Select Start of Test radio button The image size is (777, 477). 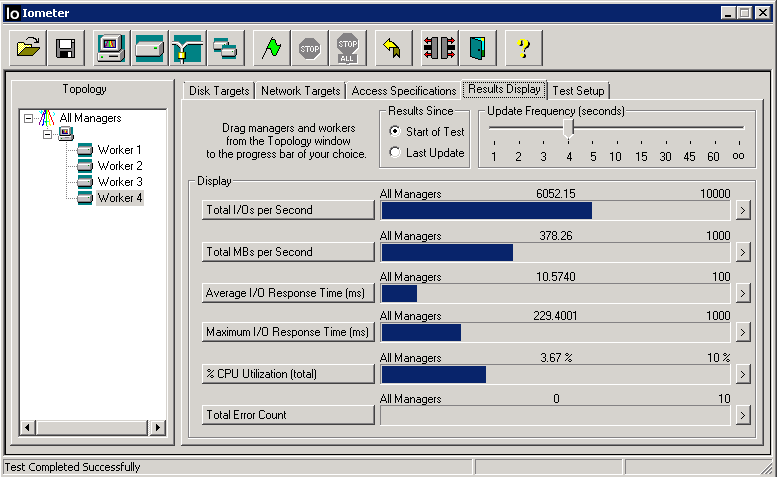pos(395,131)
